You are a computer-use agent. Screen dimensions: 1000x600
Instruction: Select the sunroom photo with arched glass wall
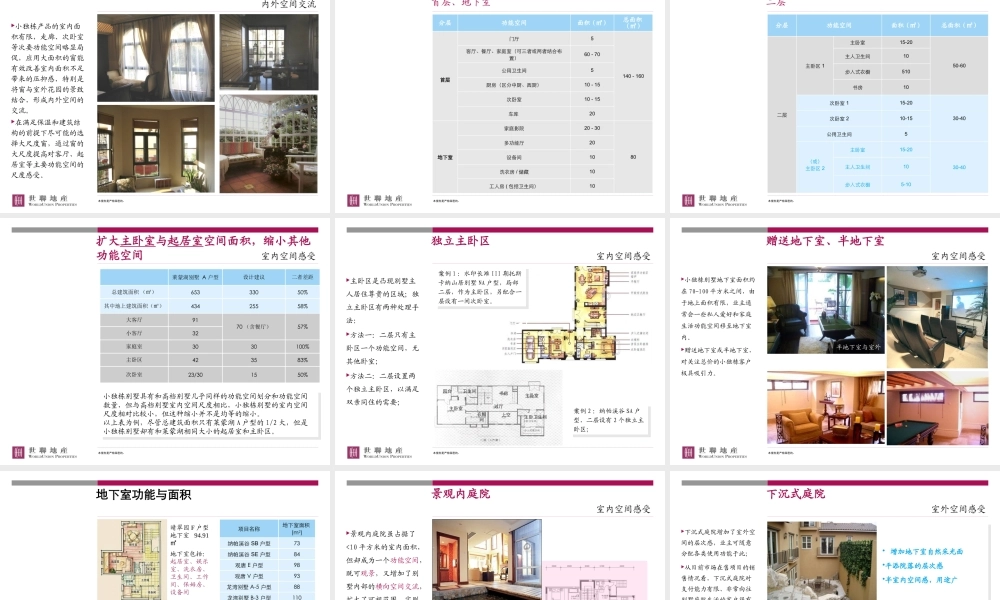268,143
